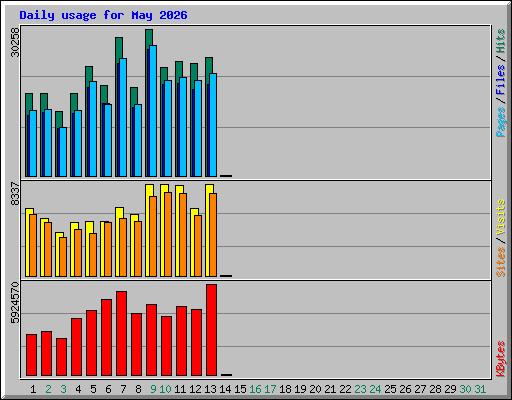Click day 18 on the x-axis
Viewport: 512px width, 400px height.
pos(285,389)
